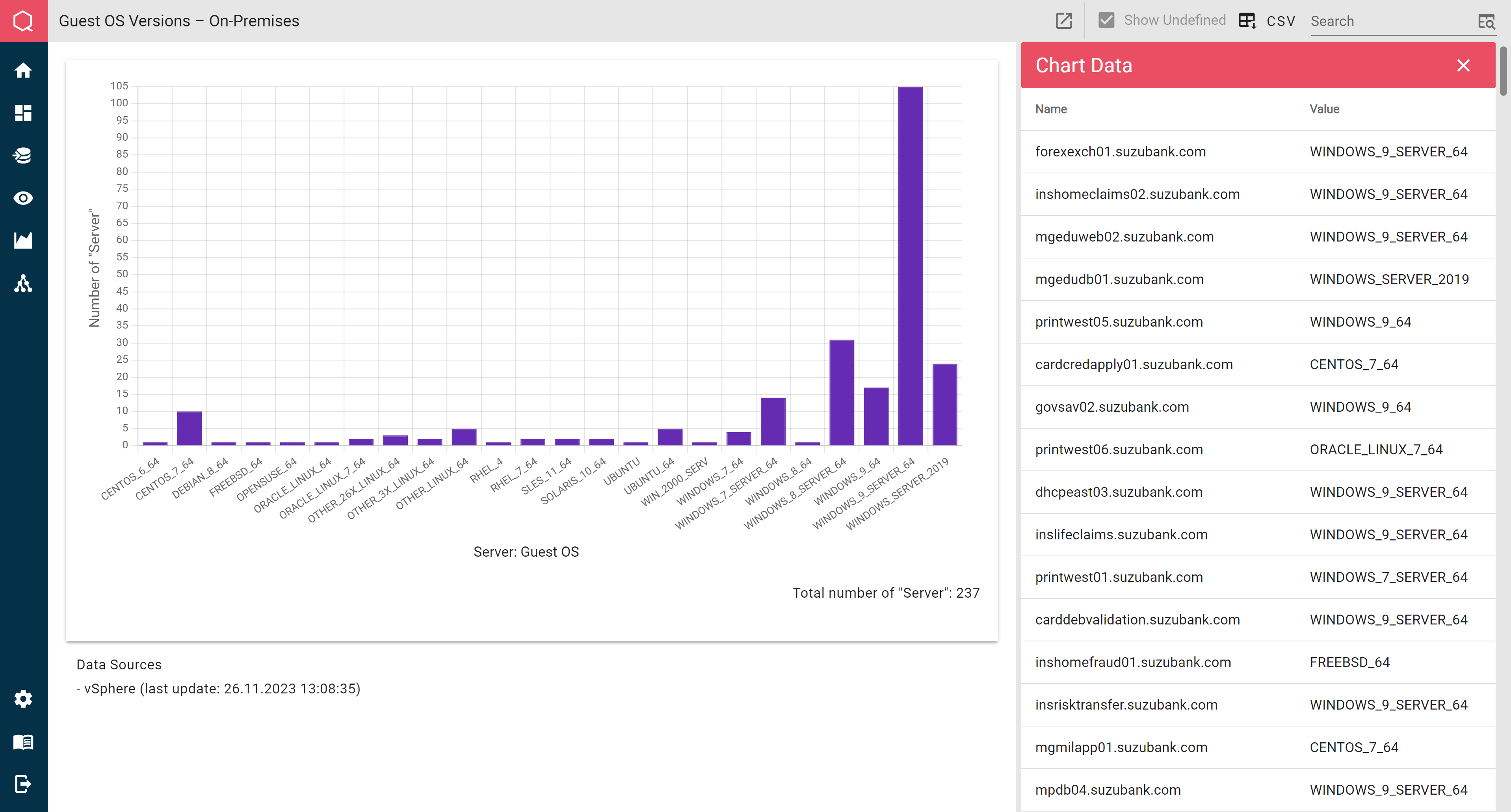1511x812 pixels.
Task: Click the Search input field
Action: pyautogui.click(x=1390, y=22)
